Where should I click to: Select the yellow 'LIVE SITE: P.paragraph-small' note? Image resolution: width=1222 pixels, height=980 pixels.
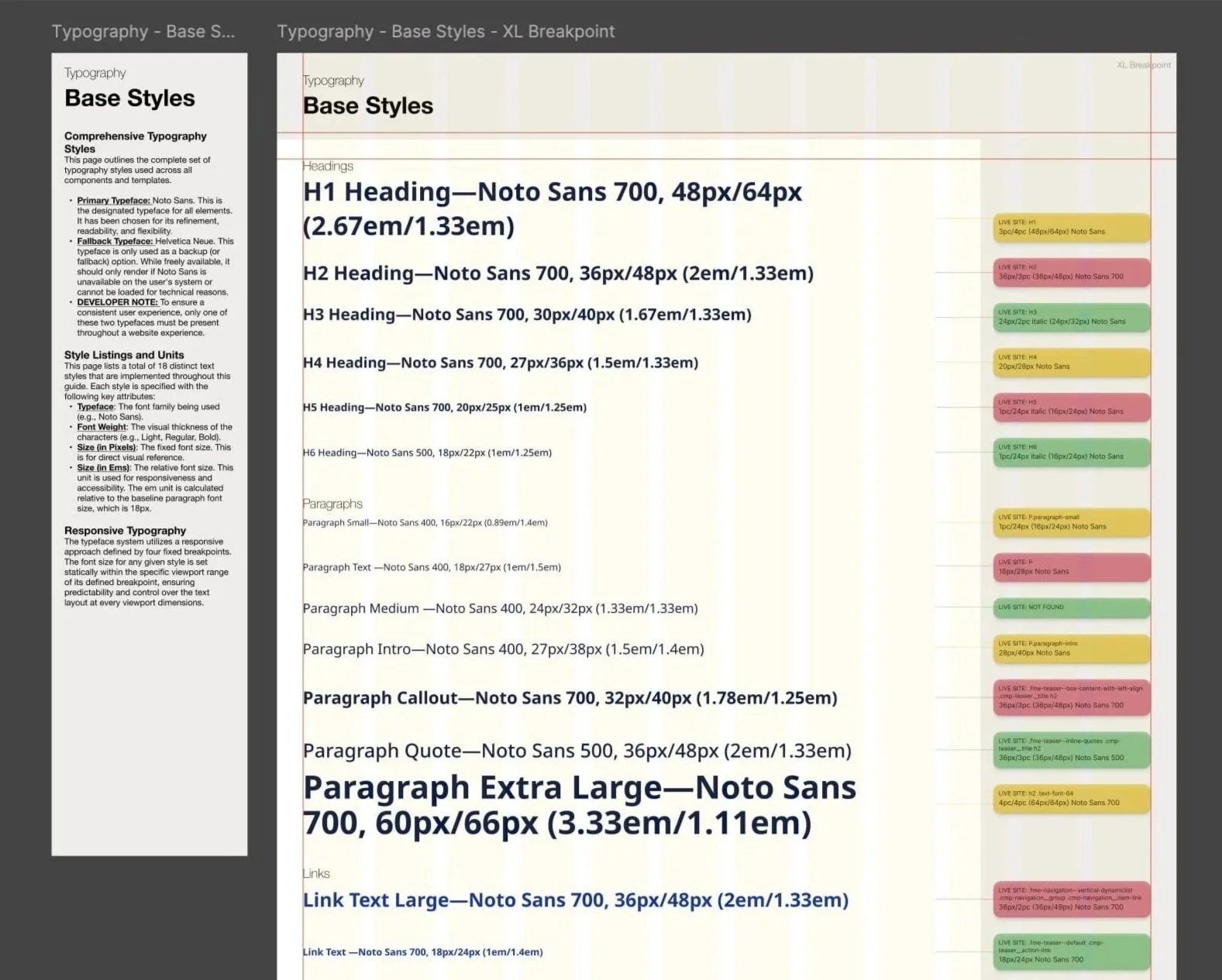point(1072,522)
